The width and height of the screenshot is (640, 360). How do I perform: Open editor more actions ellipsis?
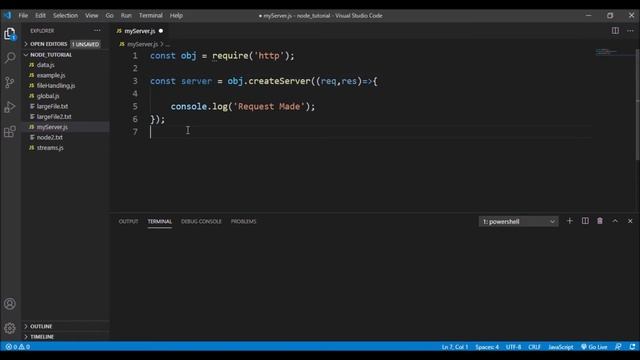click(x=630, y=31)
